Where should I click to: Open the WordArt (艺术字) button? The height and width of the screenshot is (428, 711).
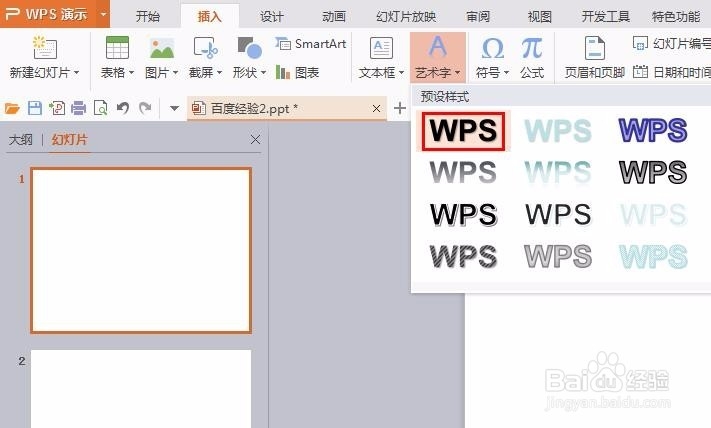click(x=438, y=57)
